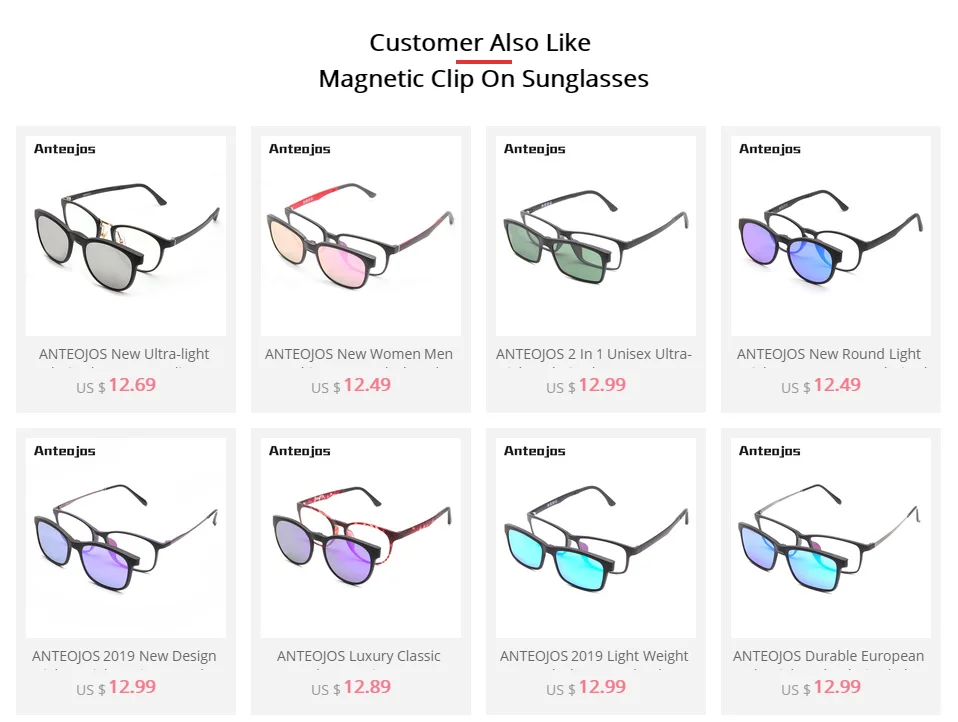The height and width of the screenshot is (722, 958).
Task: Open the red tortoise frame sunglasses image
Action: 360,538
